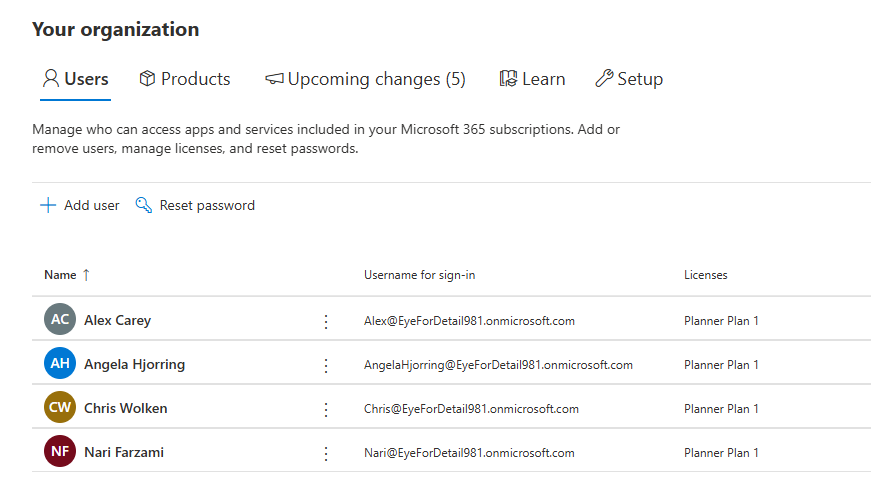
Task: Click the sort arrow beside Name column
Action: point(86,275)
